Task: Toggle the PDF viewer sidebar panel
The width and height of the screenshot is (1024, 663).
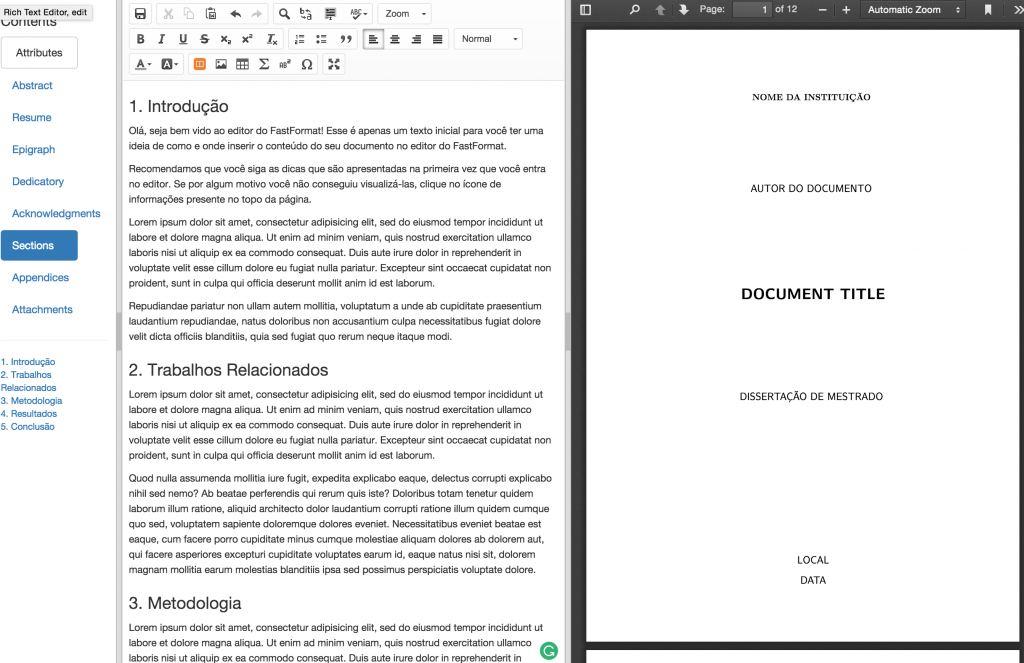Action: point(585,11)
